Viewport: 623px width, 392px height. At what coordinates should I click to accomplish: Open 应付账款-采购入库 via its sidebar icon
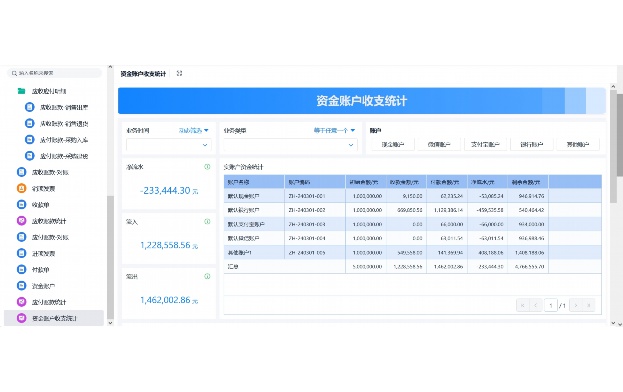pos(30,140)
